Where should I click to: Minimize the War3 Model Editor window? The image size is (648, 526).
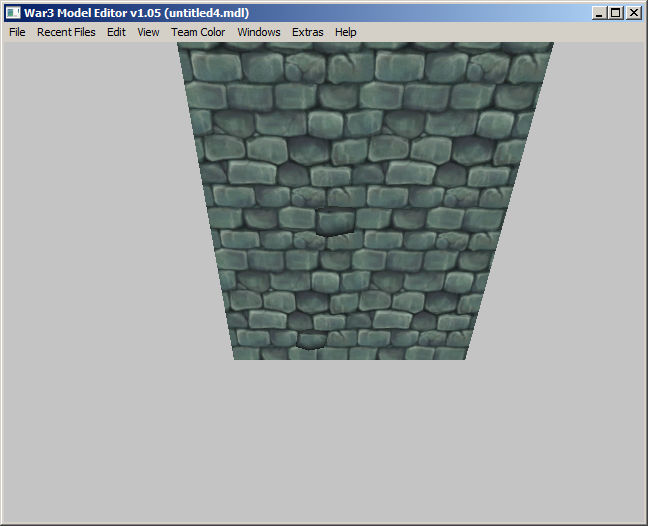pos(599,13)
